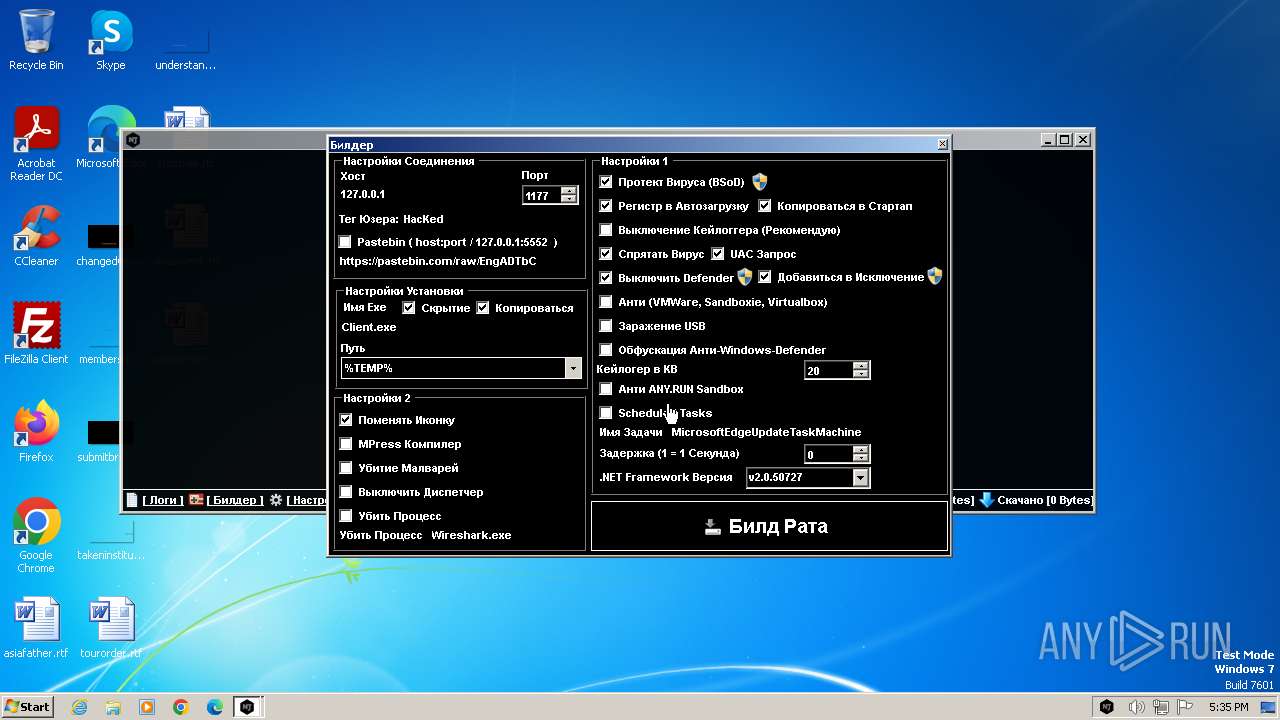The image size is (1280, 720).
Task: Click Windows Start button
Action: coord(27,707)
